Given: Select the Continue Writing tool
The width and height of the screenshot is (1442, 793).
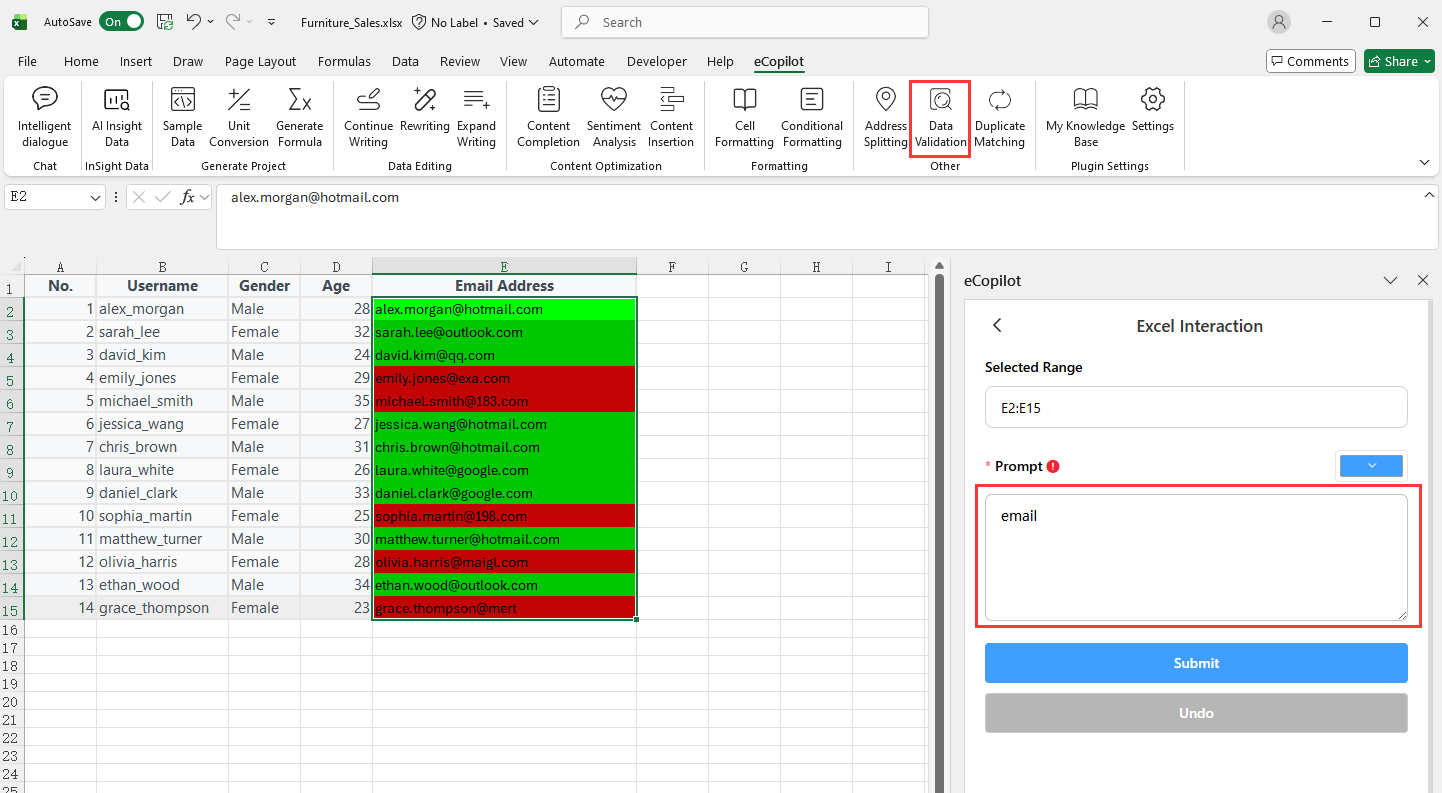Looking at the screenshot, I should (x=368, y=117).
